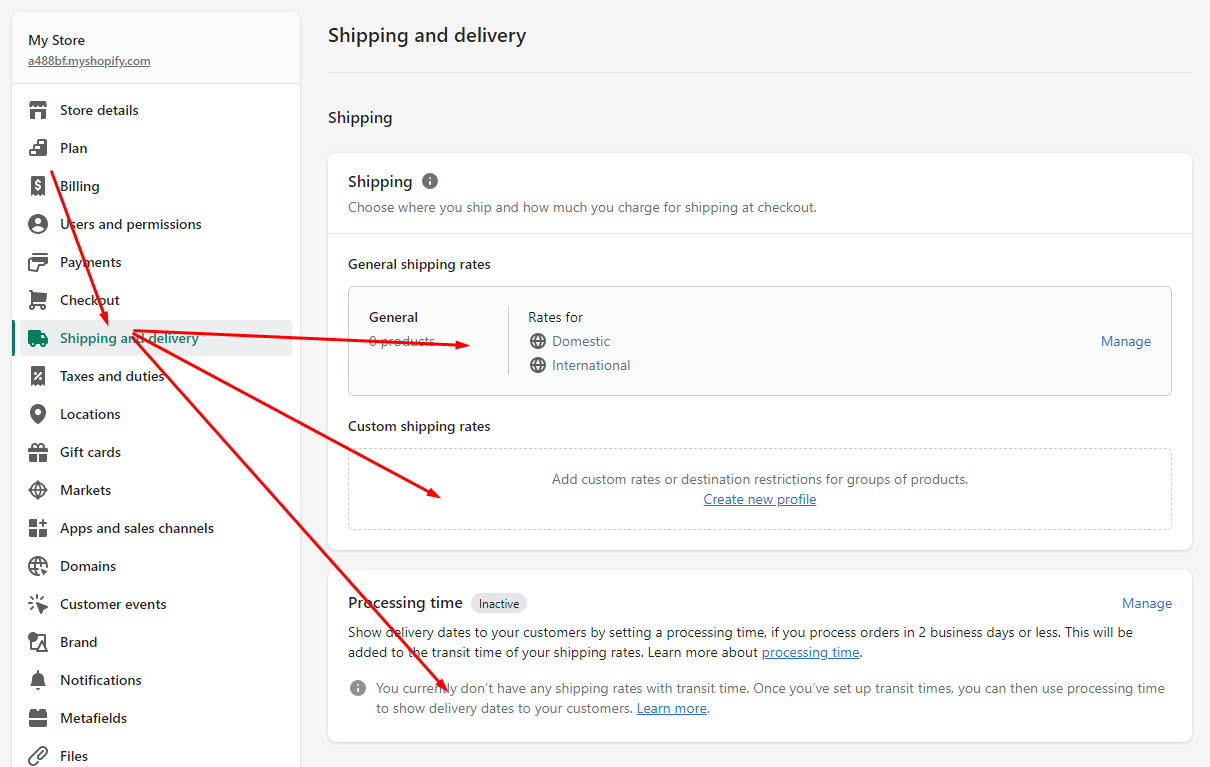Screen dimensions: 1210x767
Task: Click the Learn more link about transit times
Action: point(671,708)
